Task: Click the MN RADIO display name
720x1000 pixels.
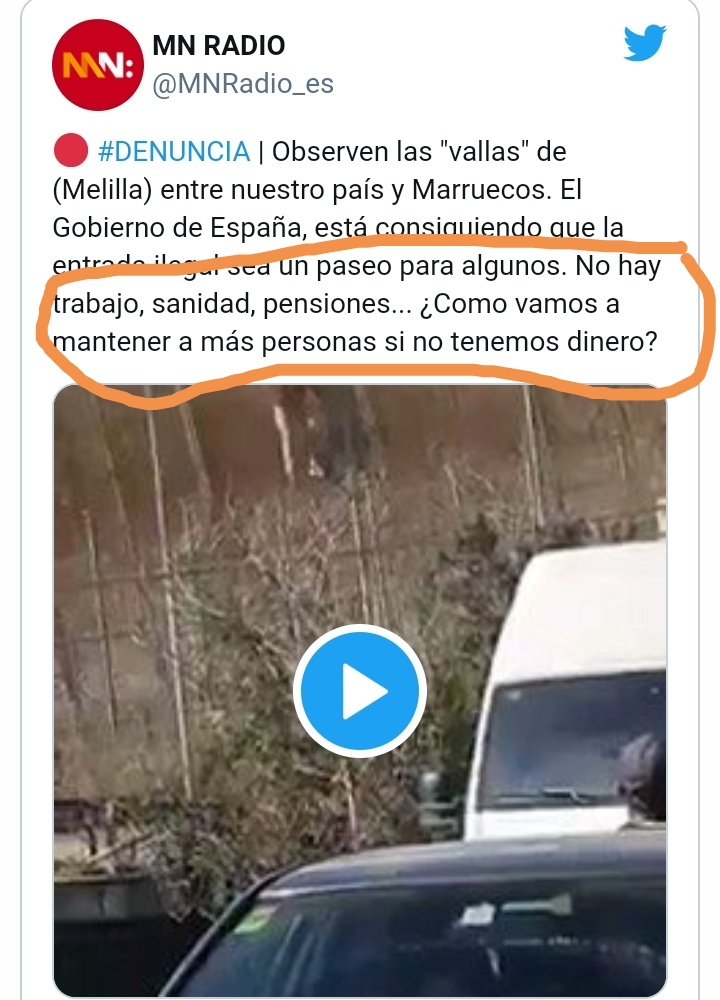Action: pyautogui.click(x=219, y=45)
